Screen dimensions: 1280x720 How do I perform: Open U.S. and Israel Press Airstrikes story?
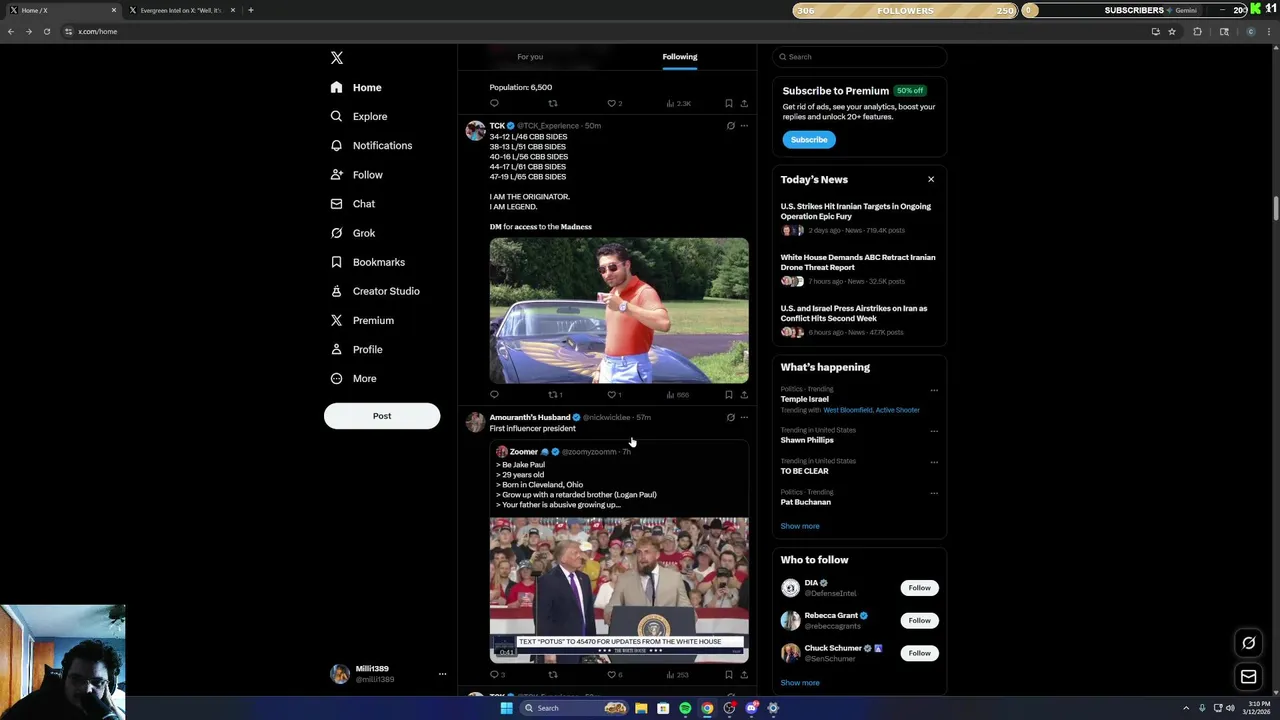854,313
